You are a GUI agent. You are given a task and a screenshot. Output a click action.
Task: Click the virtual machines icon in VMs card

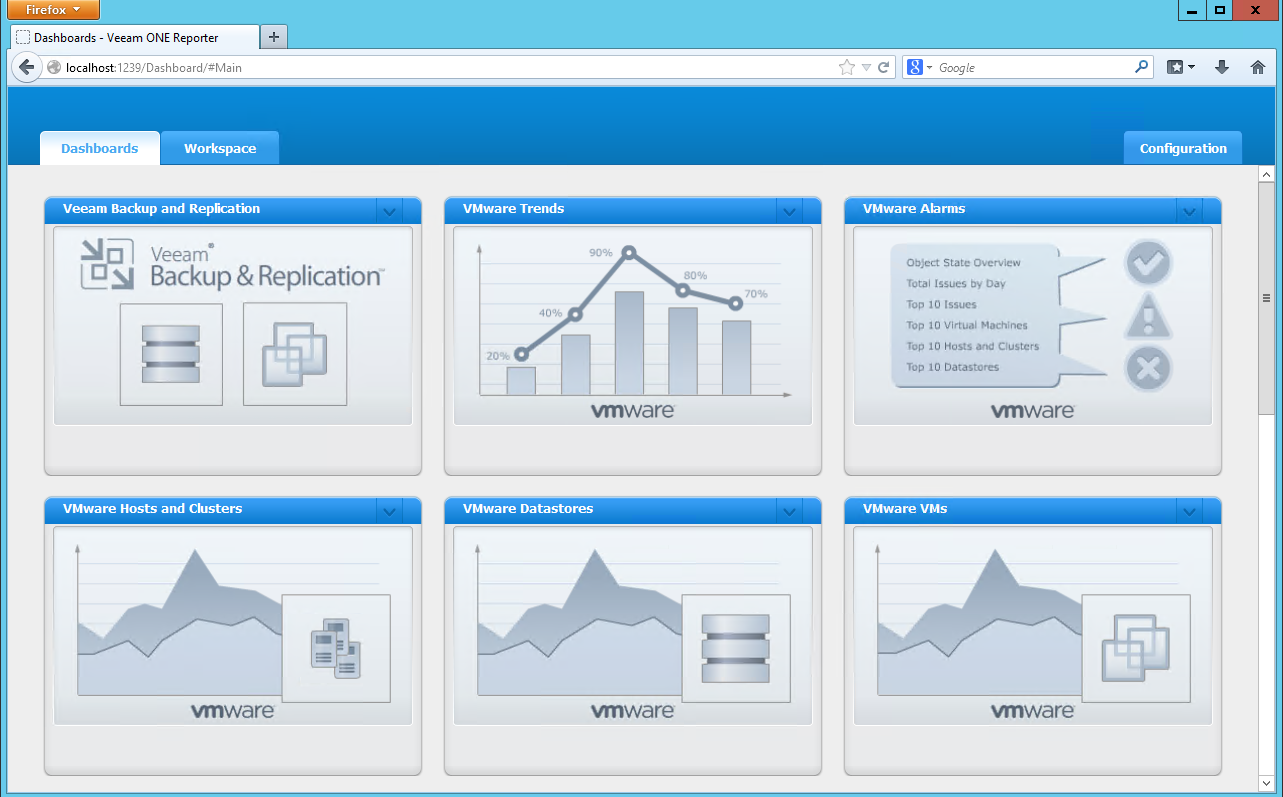[x=1136, y=649]
